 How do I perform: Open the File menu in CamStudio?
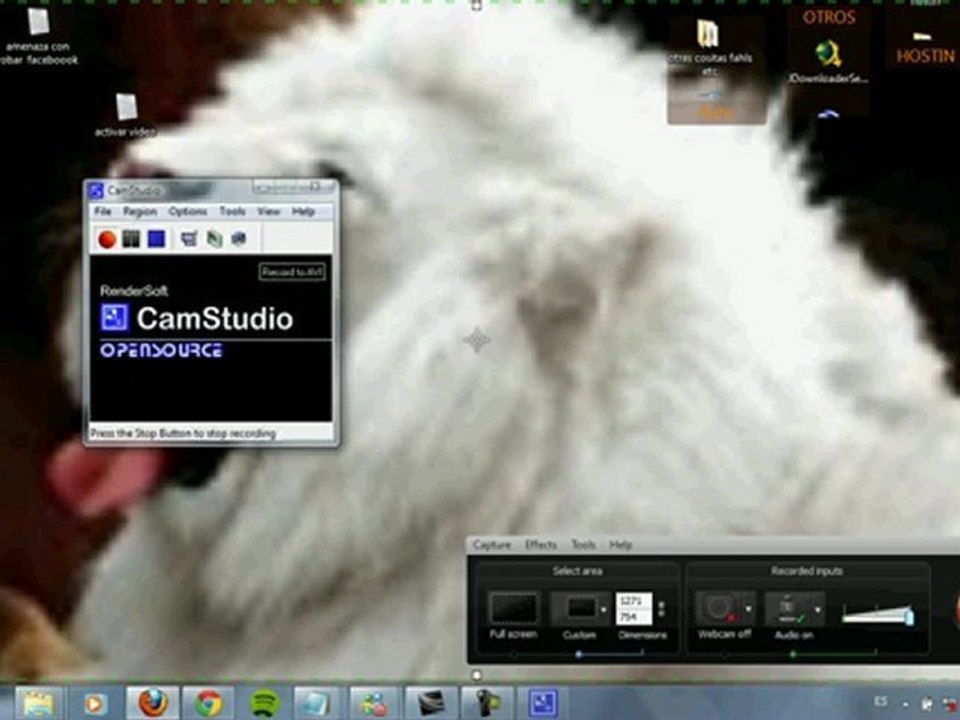pos(102,211)
